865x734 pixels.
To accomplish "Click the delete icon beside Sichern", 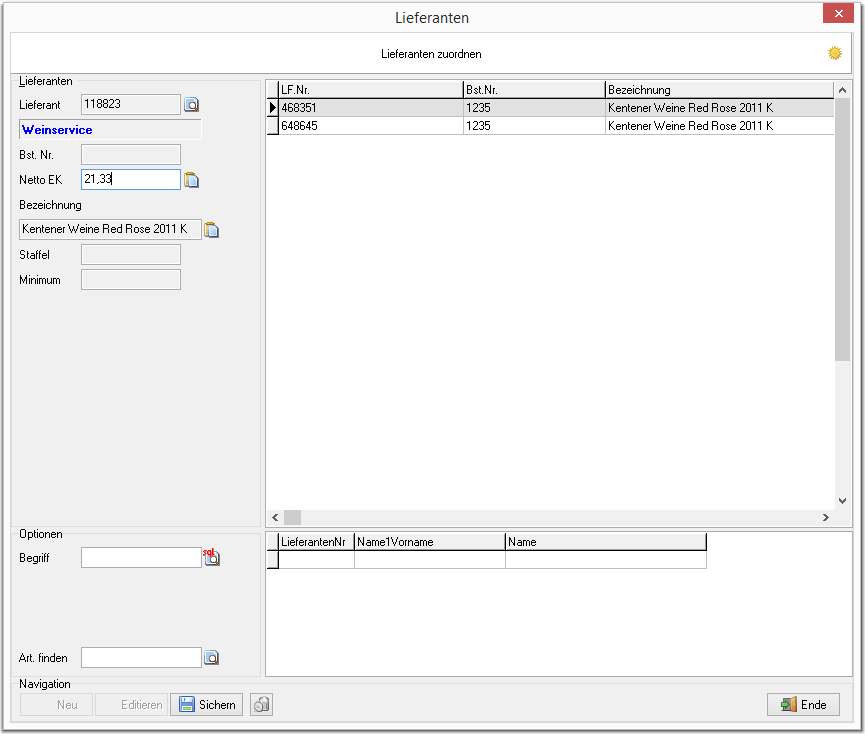I will point(261,704).
